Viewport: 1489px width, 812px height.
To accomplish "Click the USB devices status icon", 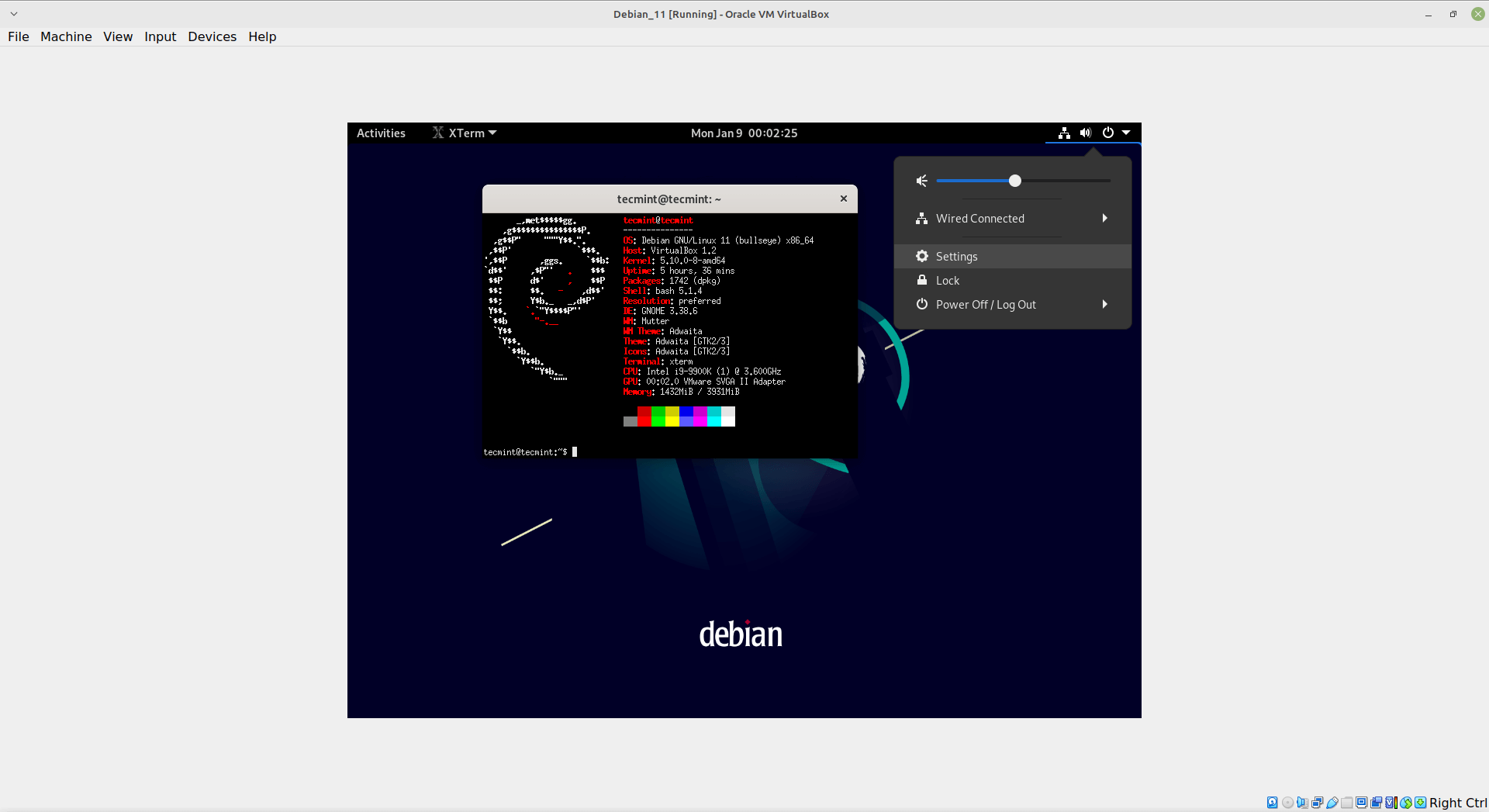I will click(x=1332, y=803).
